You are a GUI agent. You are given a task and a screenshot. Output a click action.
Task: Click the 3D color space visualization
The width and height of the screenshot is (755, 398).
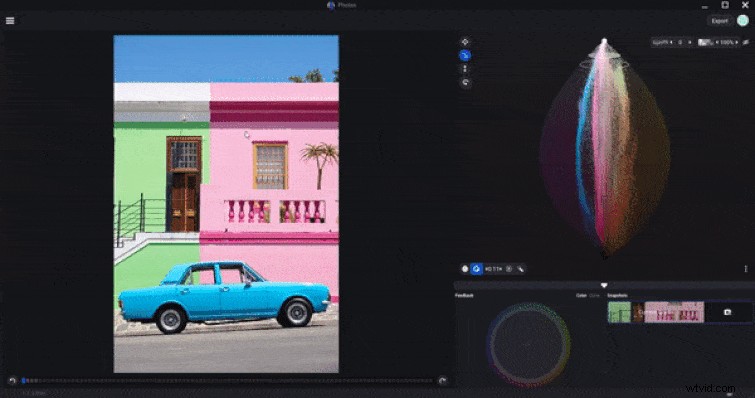(x=605, y=148)
